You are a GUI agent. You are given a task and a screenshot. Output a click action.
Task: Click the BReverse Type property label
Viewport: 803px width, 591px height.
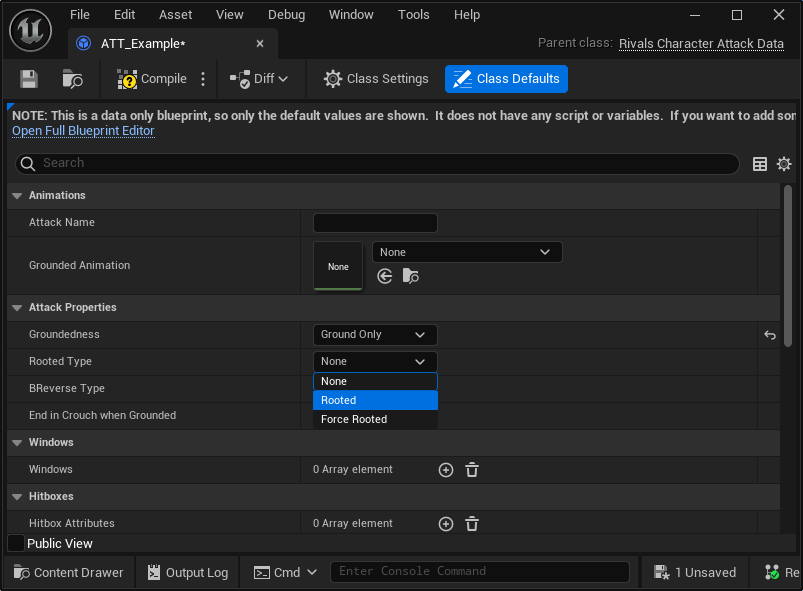(x=67, y=388)
